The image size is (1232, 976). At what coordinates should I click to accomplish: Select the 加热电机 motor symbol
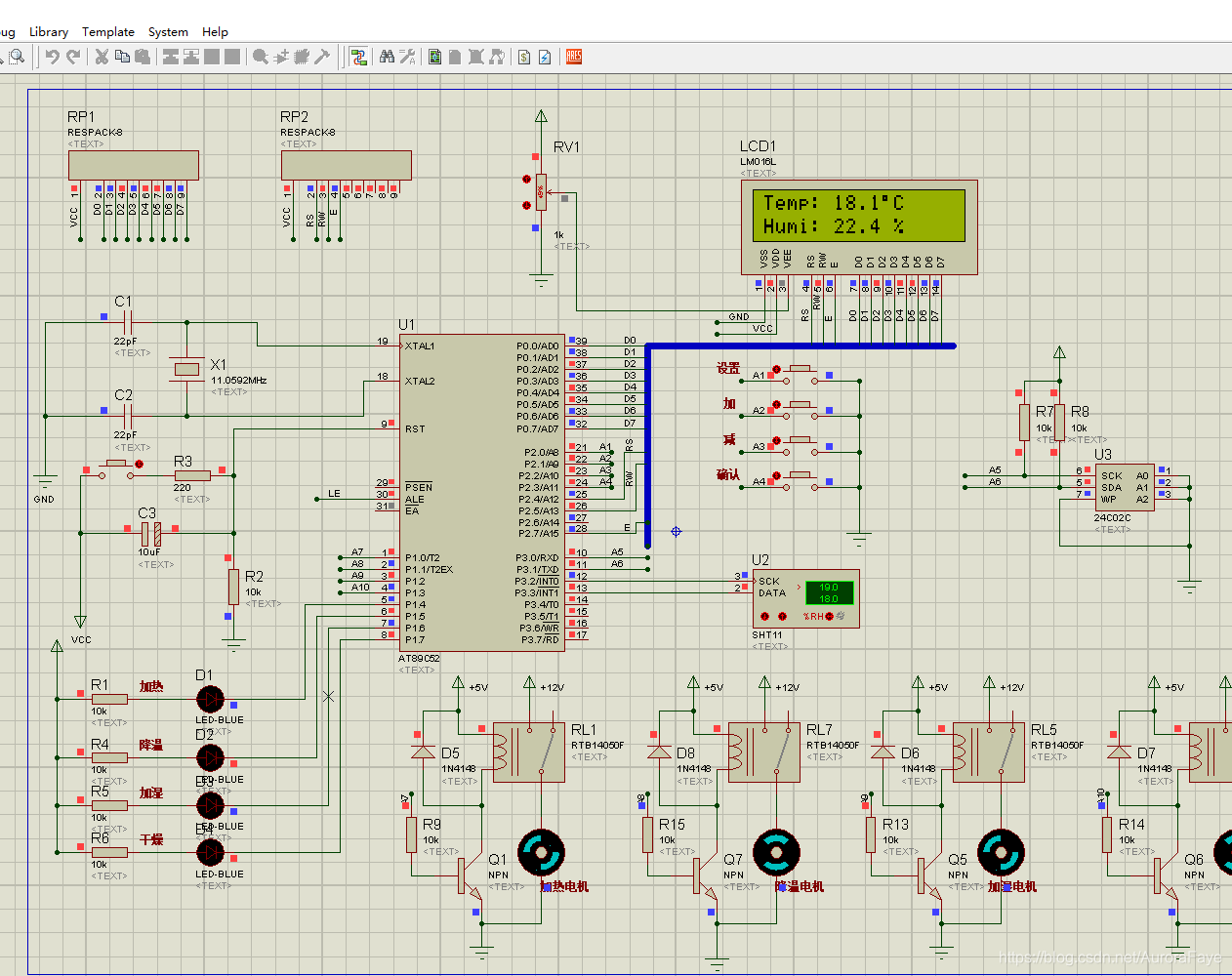pos(541,853)
